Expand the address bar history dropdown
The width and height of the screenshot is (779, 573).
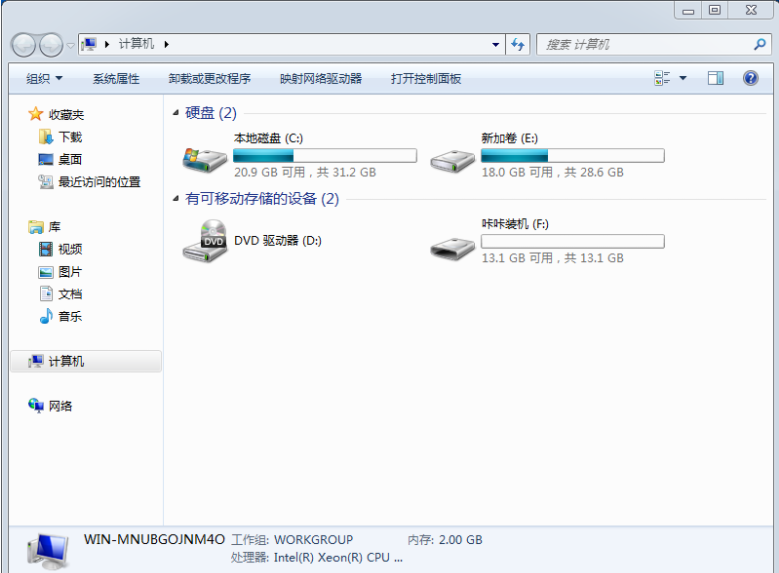click(x=496, y=45)
